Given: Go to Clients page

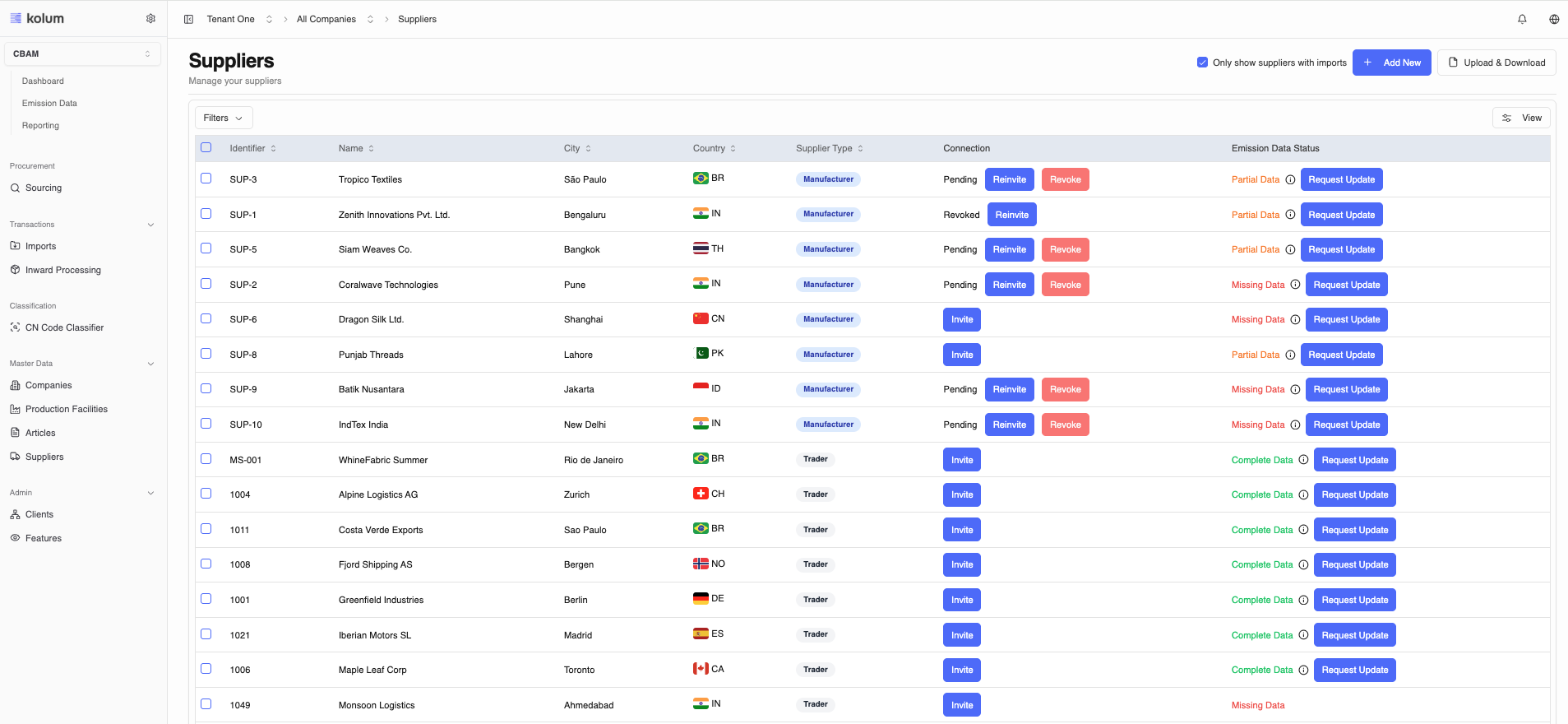Looking at the screenshot, I should [39, 514].
